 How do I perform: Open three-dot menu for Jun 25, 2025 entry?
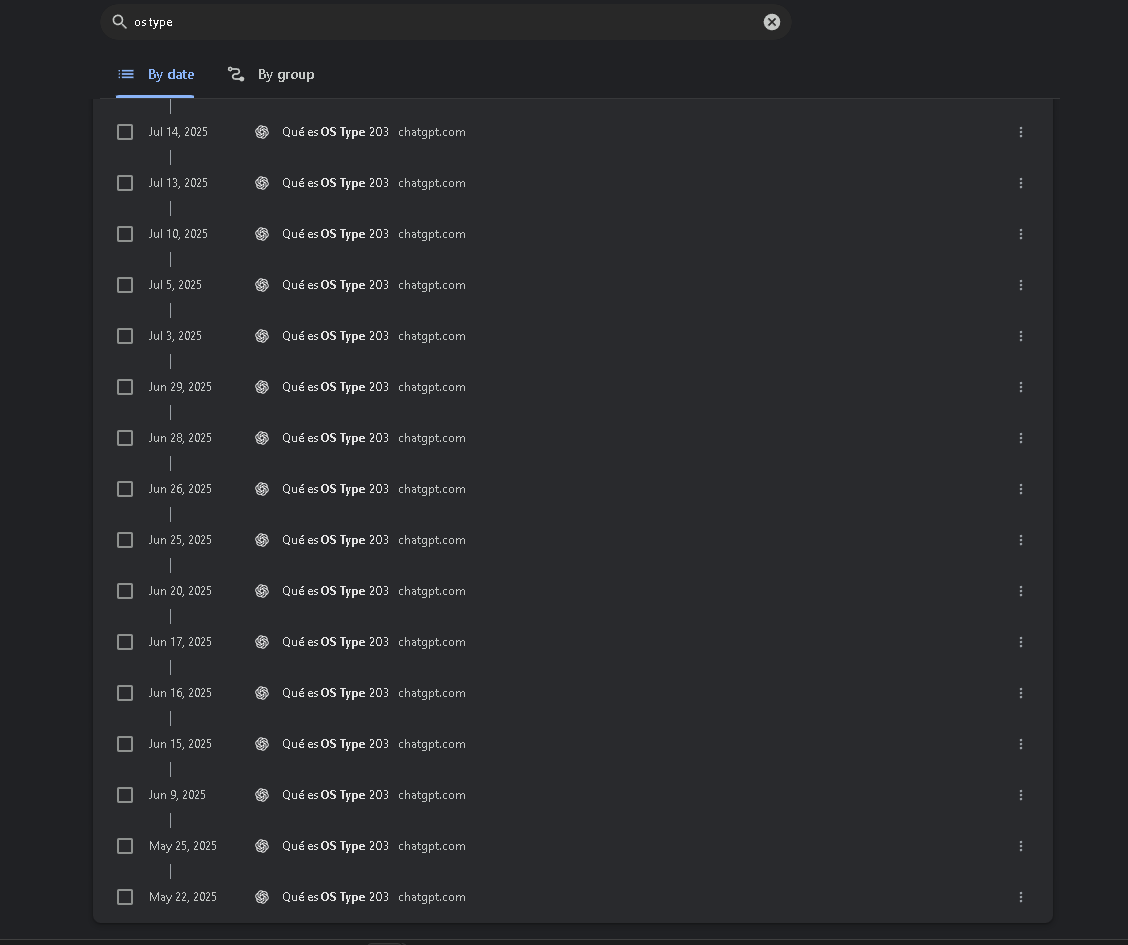1021,540
